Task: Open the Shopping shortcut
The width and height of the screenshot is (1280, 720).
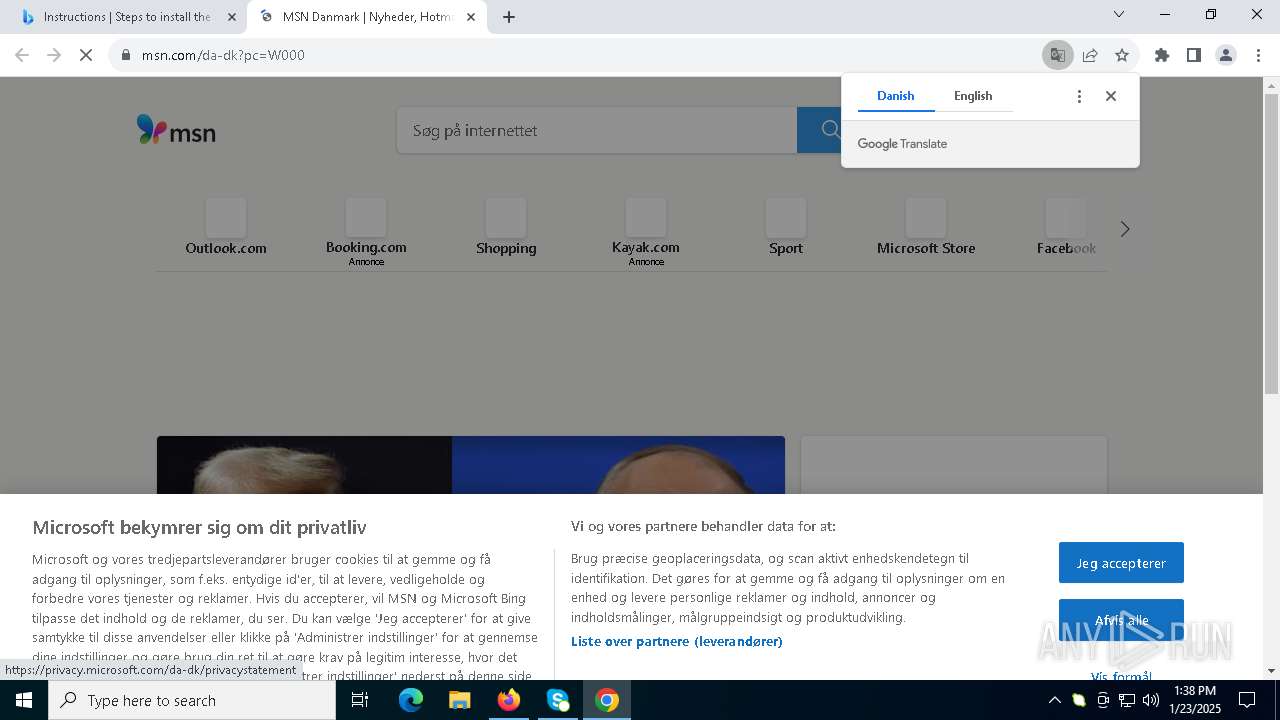Action: (x=506, y=228)
